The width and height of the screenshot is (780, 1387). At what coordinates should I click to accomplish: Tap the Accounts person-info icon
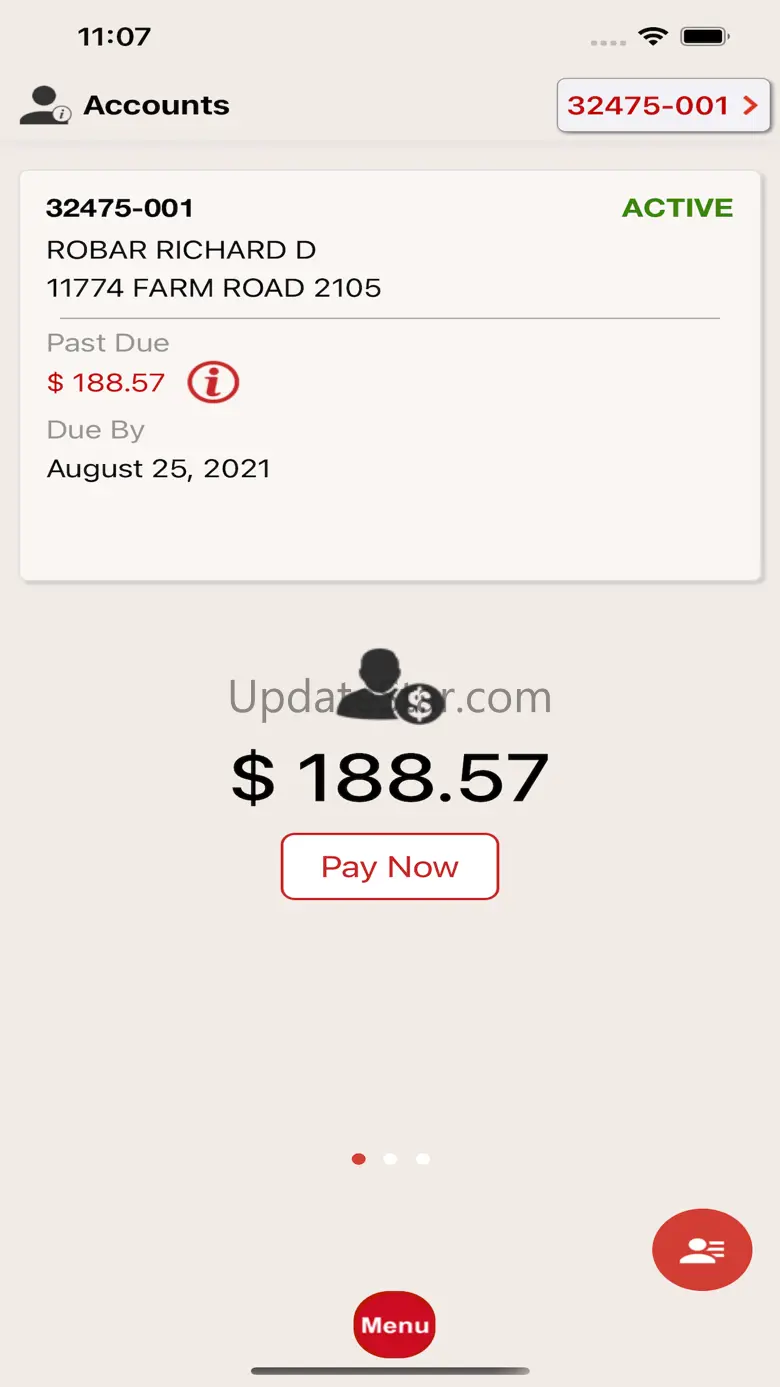(x=45, y=105)
